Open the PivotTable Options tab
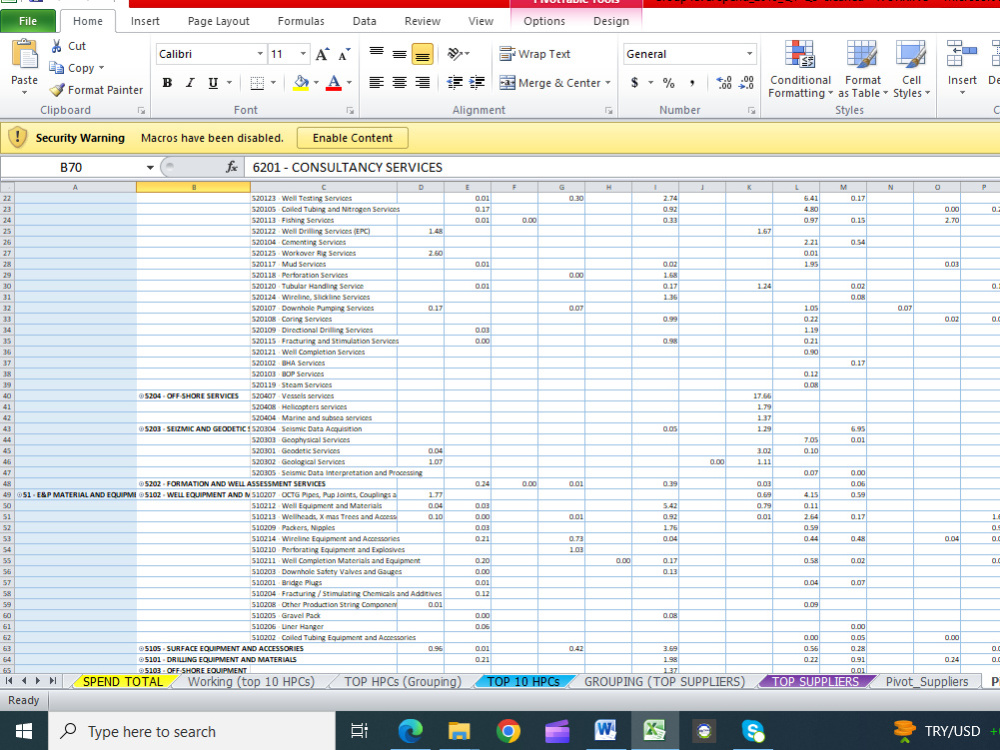 [544, 21]
